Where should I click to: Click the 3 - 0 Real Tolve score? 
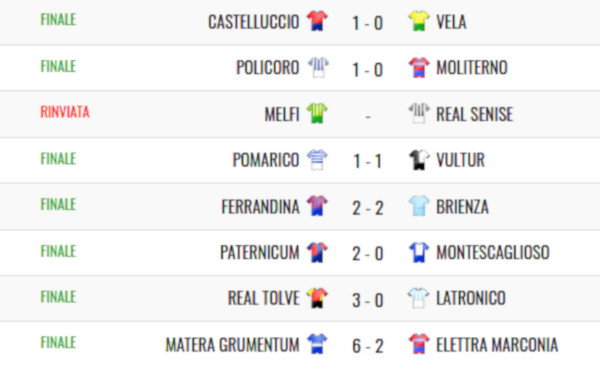tap(368, 300)
